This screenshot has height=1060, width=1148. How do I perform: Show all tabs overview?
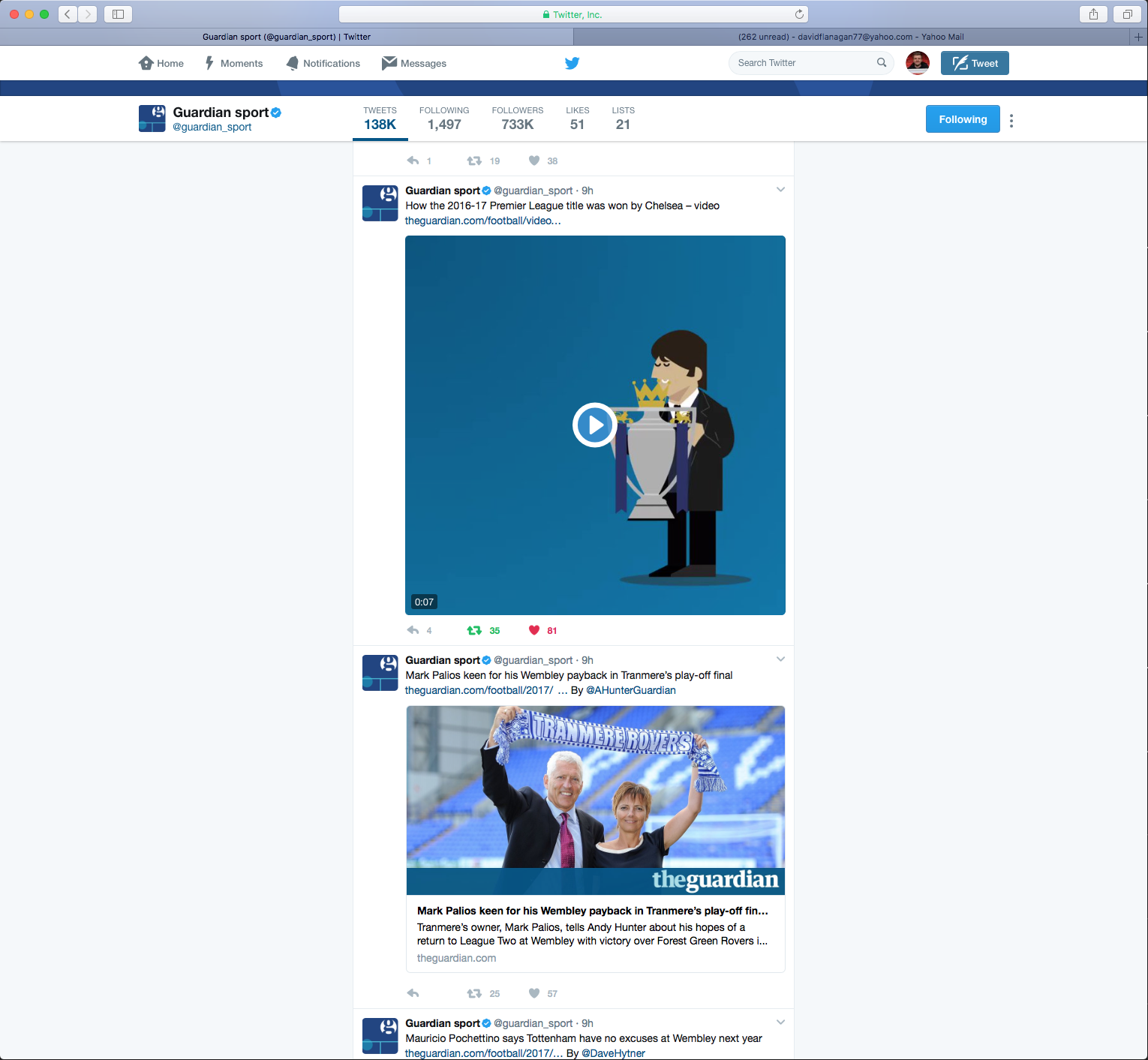(x=1127, y=14)
